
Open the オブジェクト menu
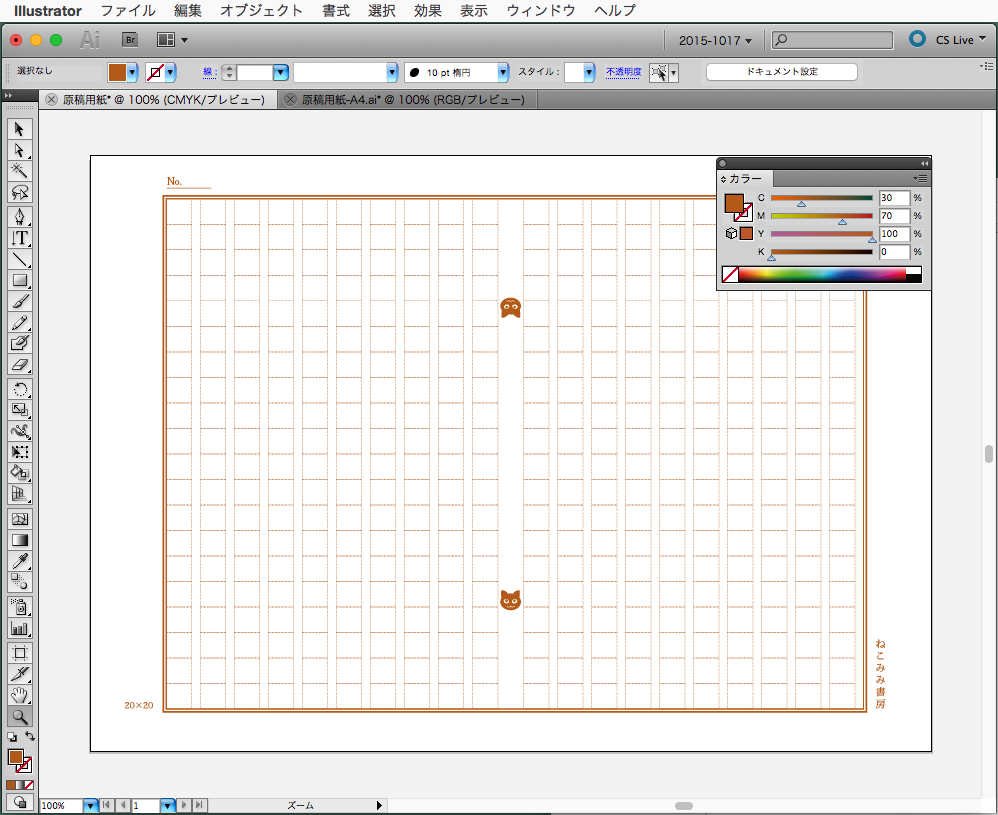[x=261, y=11]
